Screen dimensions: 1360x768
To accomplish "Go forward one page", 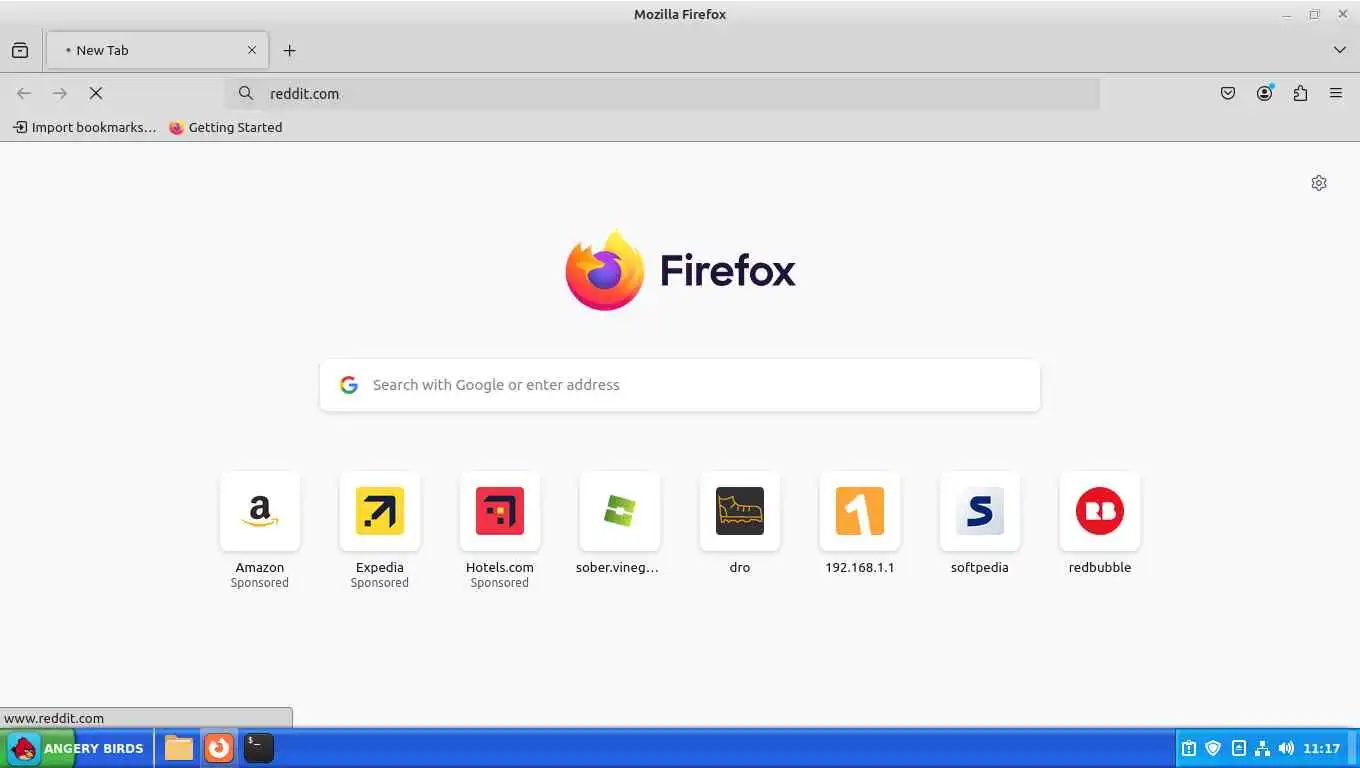I will pos(60,93).
